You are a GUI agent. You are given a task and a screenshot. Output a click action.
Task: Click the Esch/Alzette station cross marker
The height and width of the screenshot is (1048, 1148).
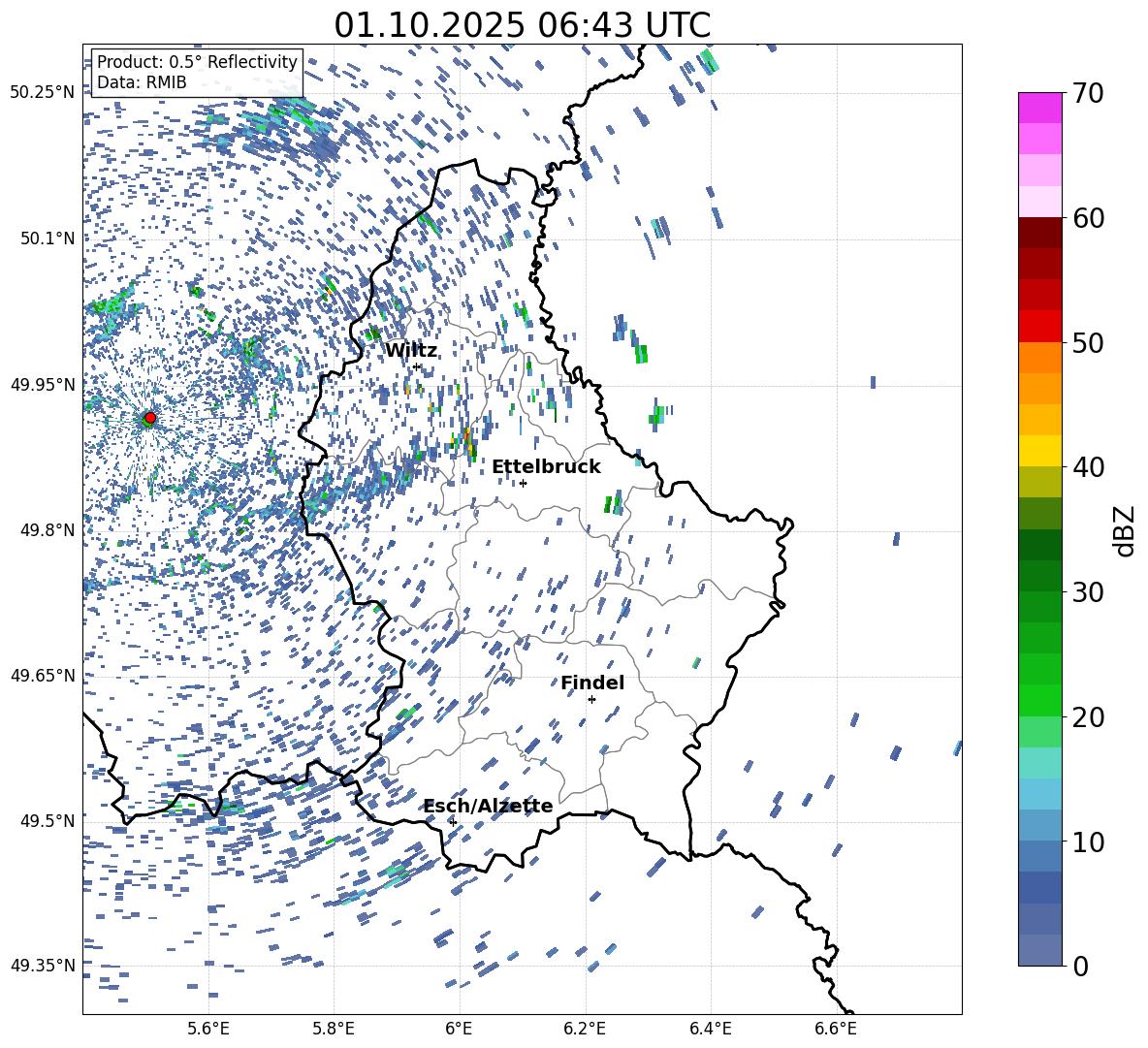point(453,822)
